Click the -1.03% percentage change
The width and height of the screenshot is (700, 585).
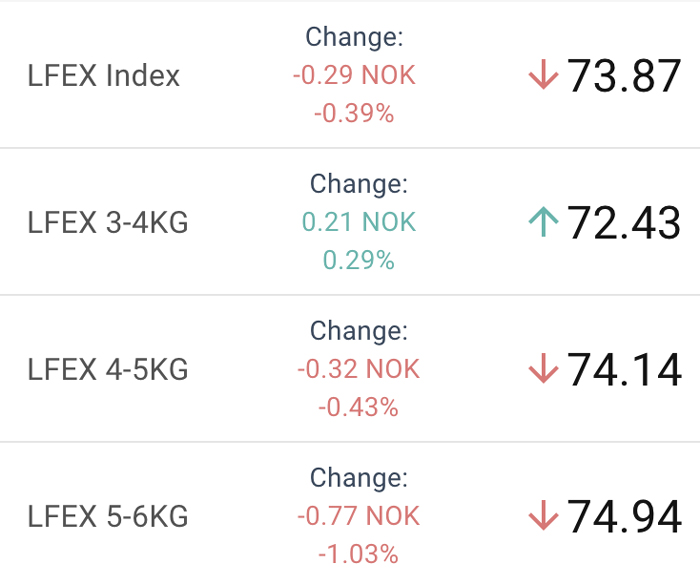click(358, 553)
